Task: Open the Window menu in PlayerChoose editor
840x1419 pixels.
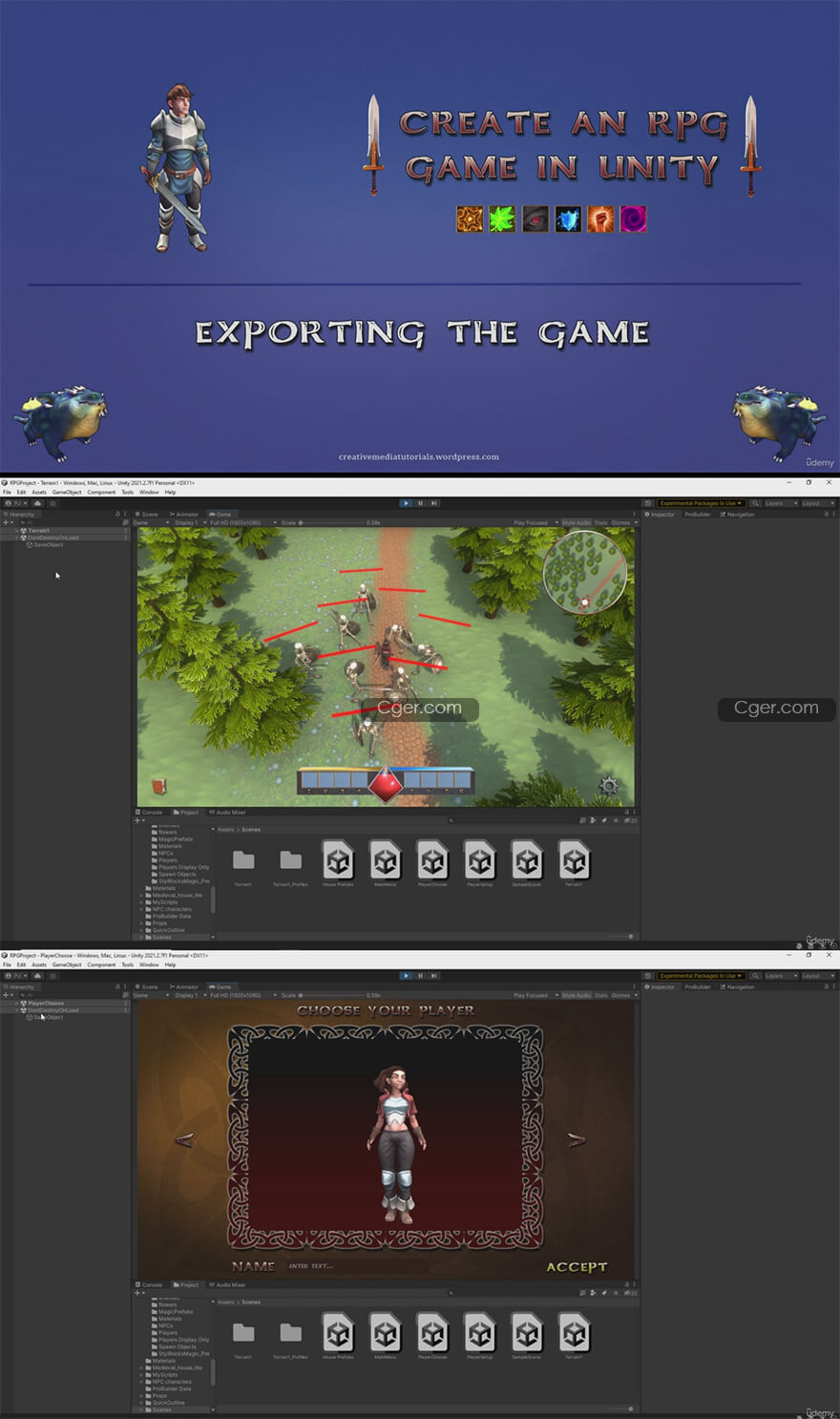Action: click(x=149, y=964)
